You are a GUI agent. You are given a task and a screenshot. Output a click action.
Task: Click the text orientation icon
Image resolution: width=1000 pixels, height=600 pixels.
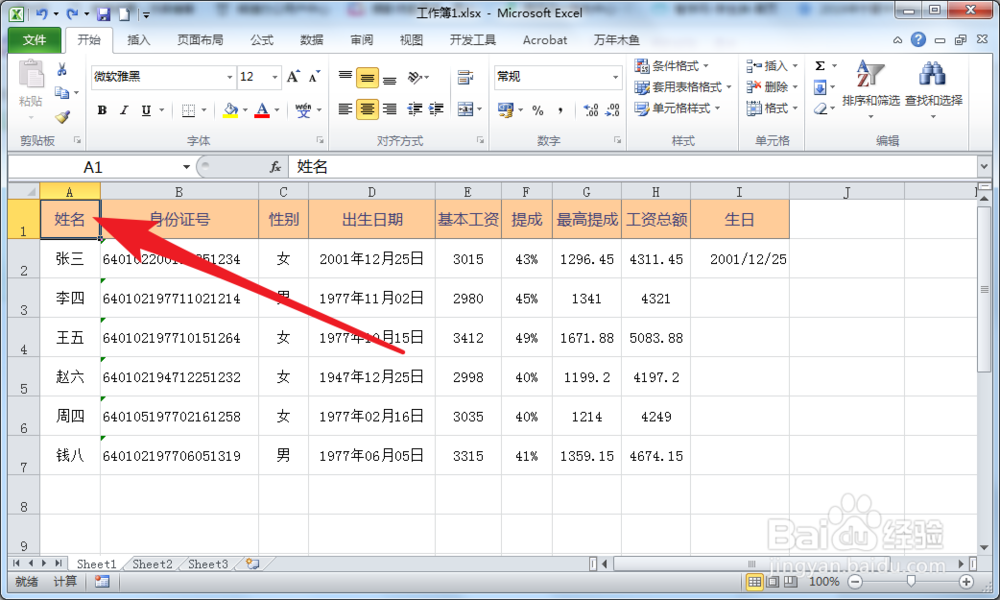(415, 77)
